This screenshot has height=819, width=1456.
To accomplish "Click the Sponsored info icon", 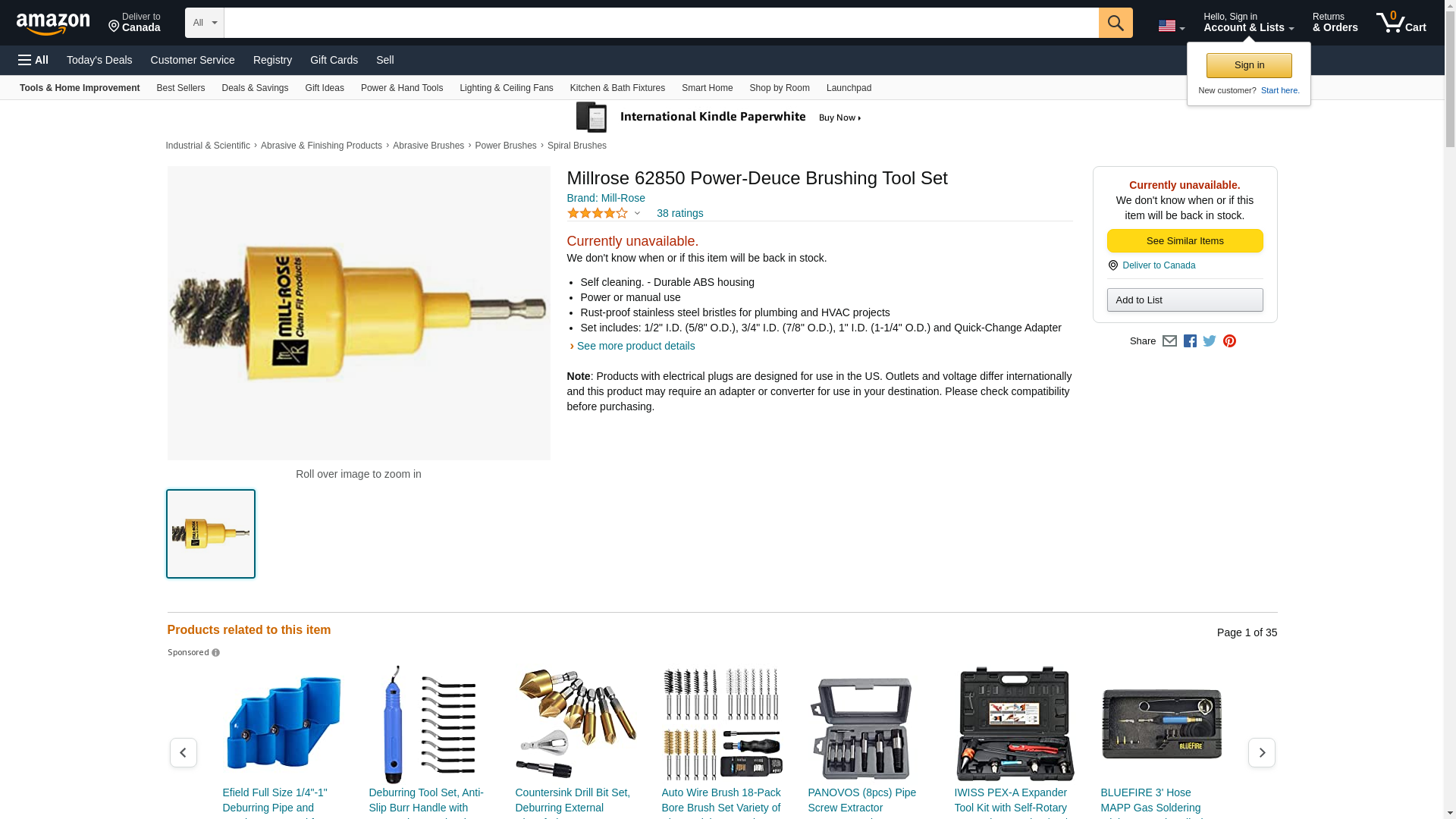I will tap(216, 653).
